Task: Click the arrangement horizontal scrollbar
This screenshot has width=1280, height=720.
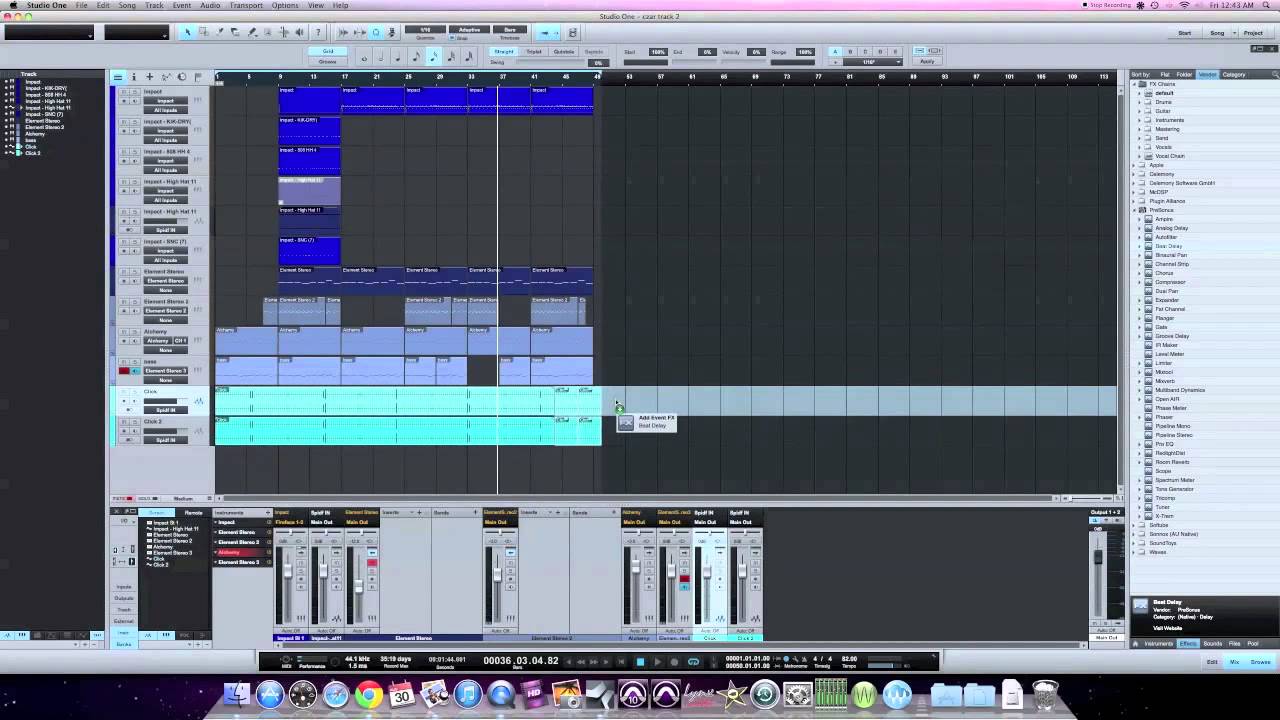Action: 635,498
